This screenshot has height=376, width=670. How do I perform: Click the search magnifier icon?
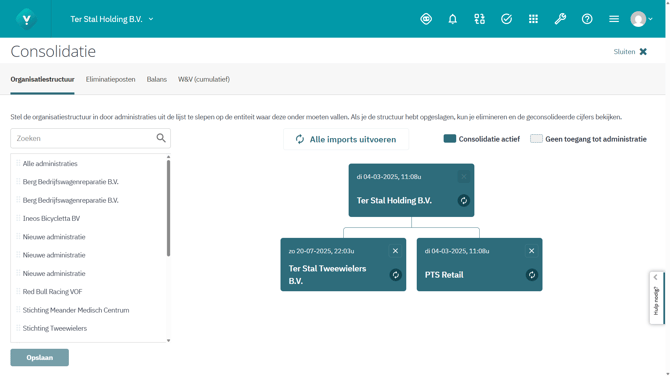click(161, 138)
